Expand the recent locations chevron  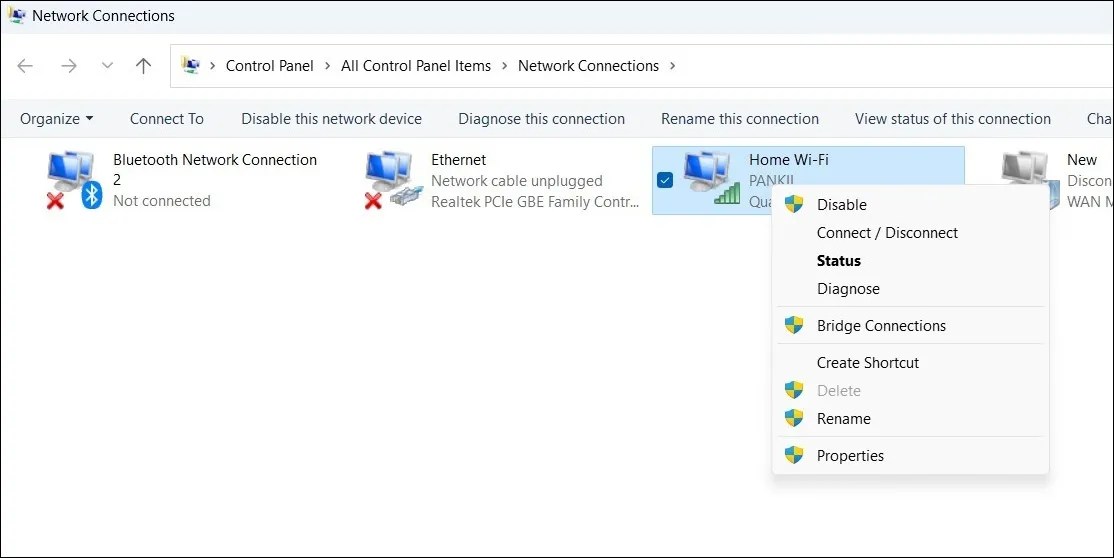[x=107, y=66]
